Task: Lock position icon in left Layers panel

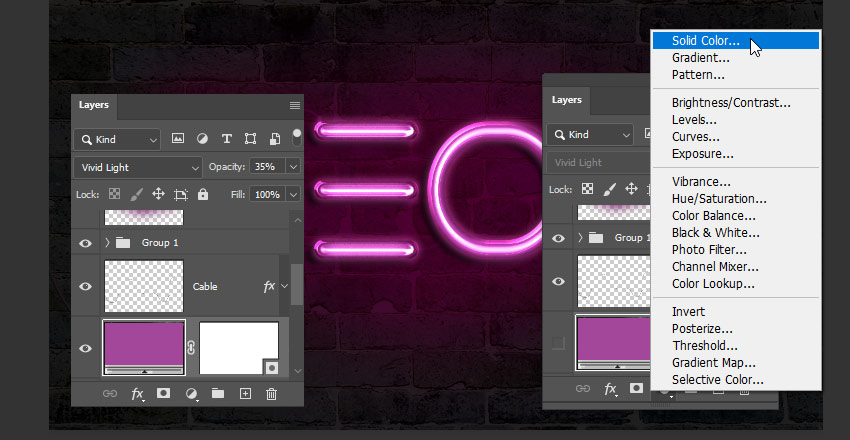Action: coord(158,194)
